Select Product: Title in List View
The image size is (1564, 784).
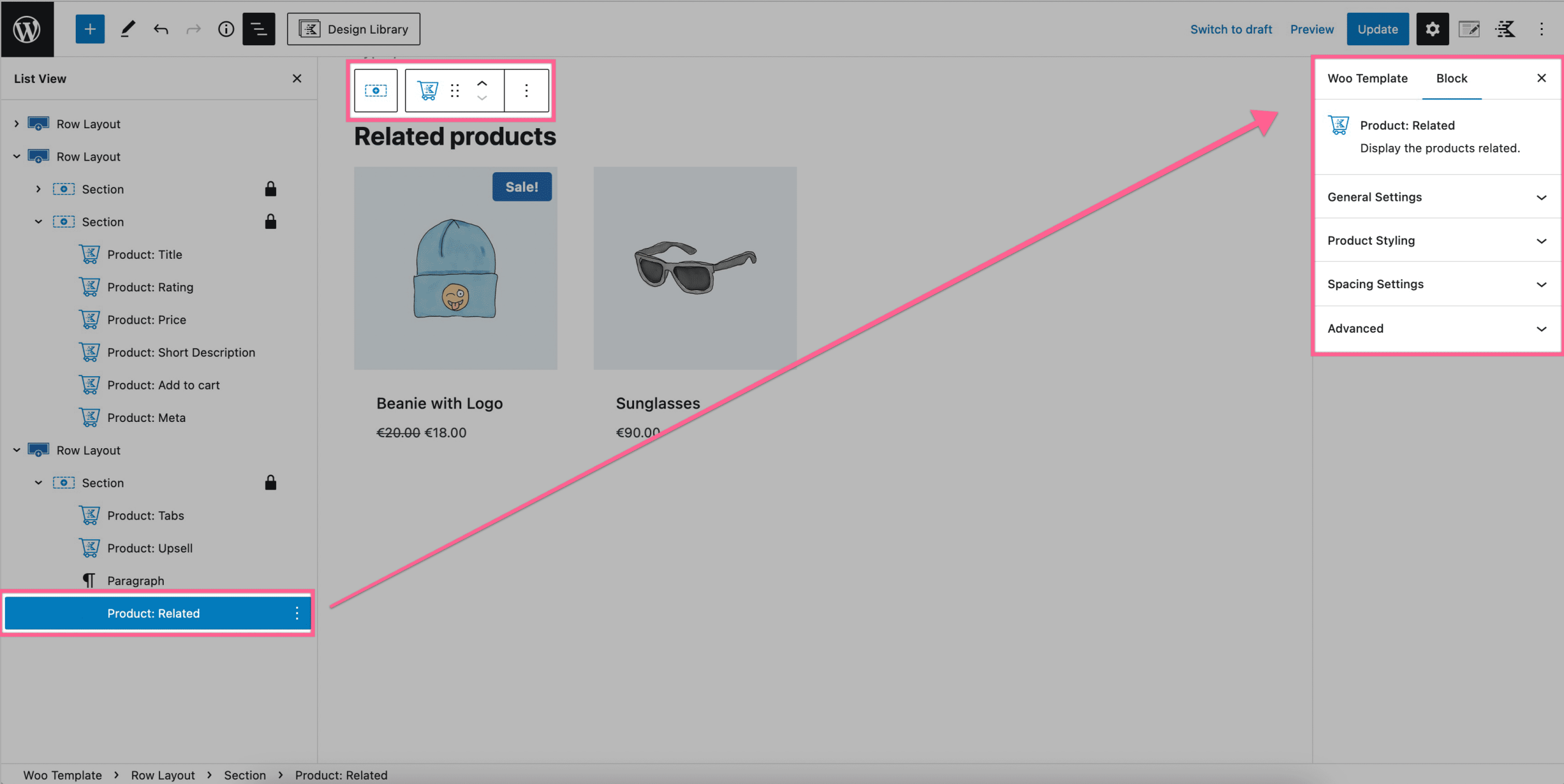click(145, 255)
